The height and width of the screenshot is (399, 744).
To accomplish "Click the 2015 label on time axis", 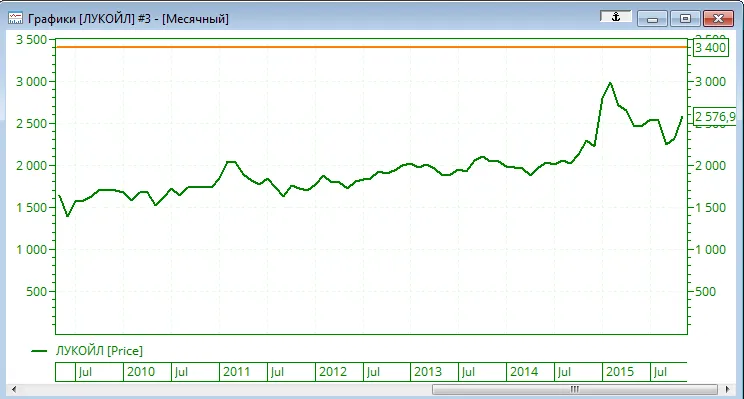I will point(620,371).
